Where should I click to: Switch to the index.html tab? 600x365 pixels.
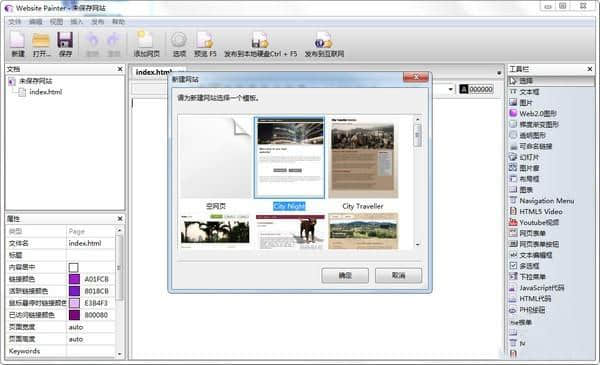154,72
